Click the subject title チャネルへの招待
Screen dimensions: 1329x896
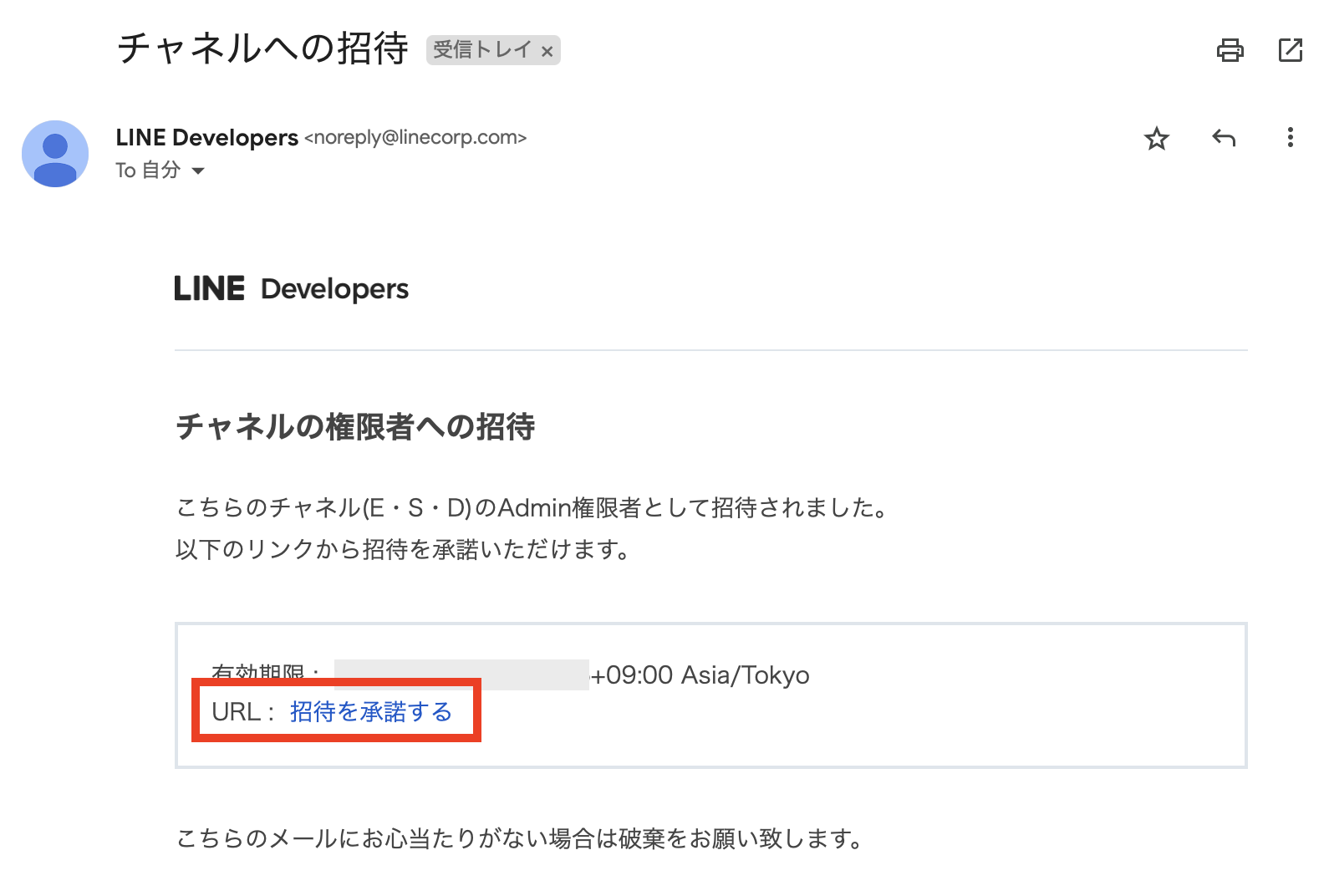pos(262,48)
